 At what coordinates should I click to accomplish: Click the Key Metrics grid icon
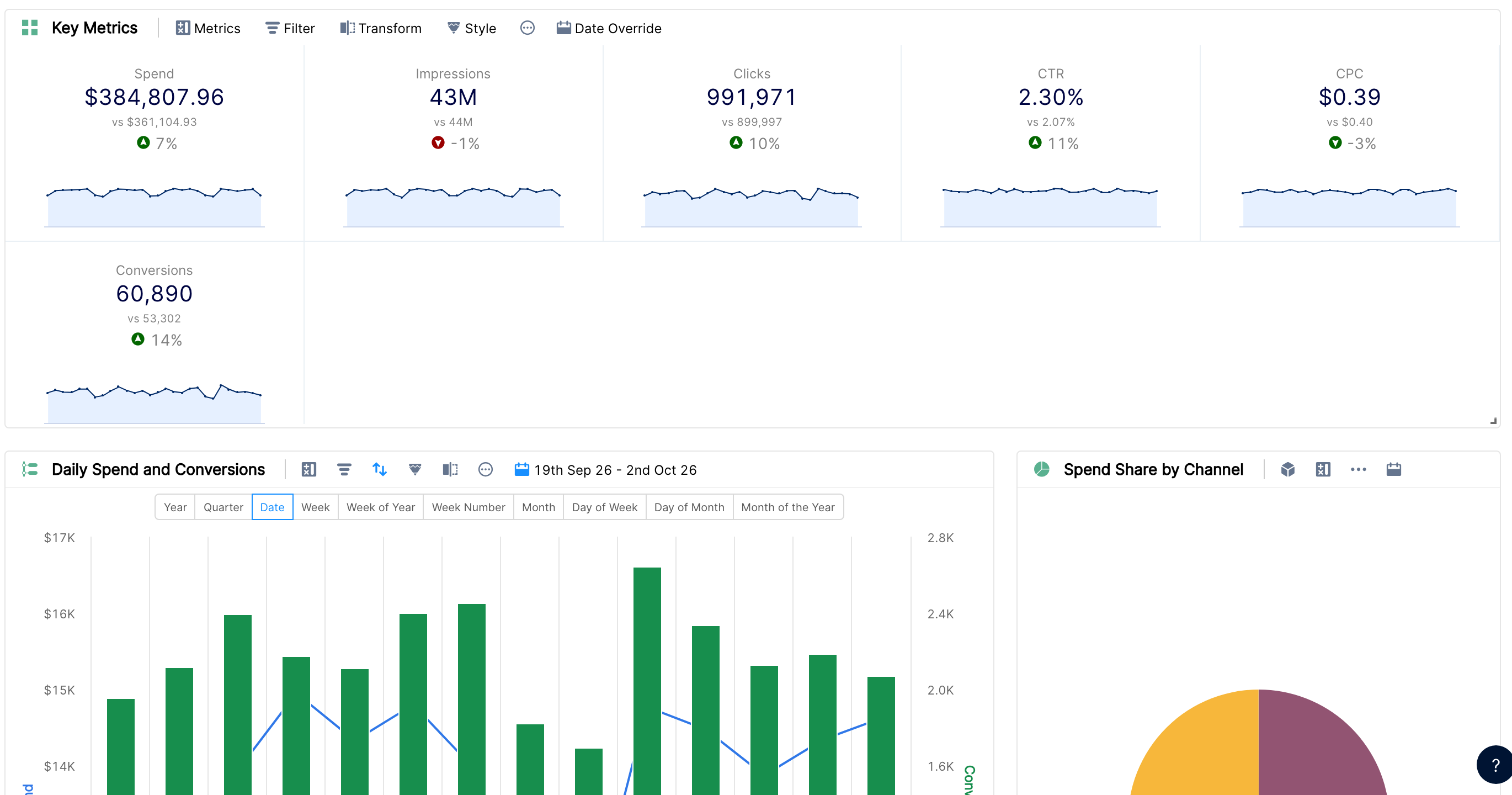(x=30, y=28)
